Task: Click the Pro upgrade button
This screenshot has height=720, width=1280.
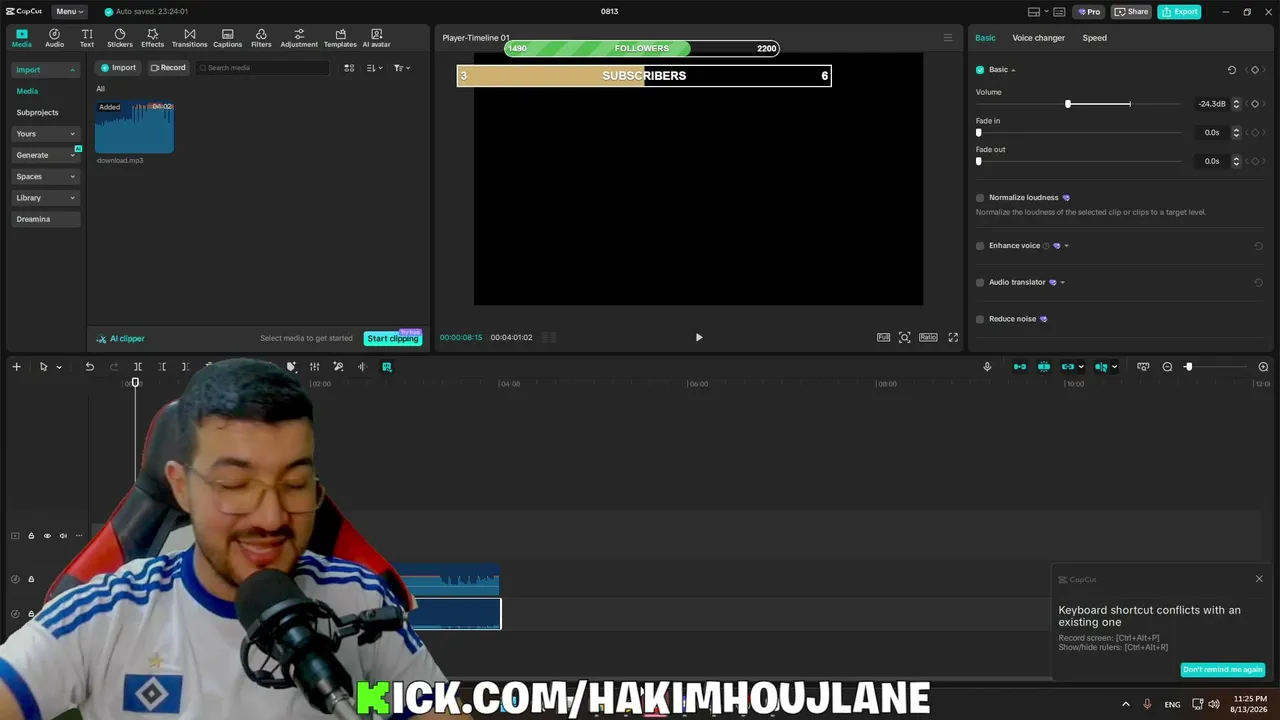Action: tap(1088, 12)
